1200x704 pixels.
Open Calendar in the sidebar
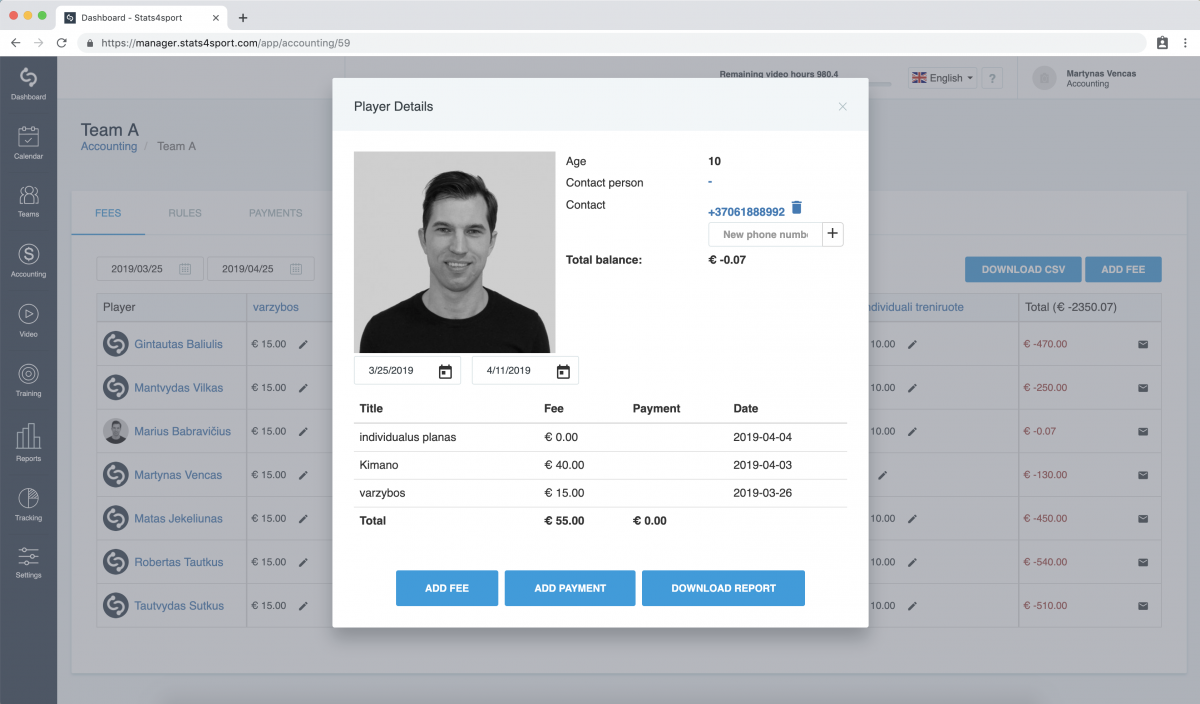pos(28,142)
